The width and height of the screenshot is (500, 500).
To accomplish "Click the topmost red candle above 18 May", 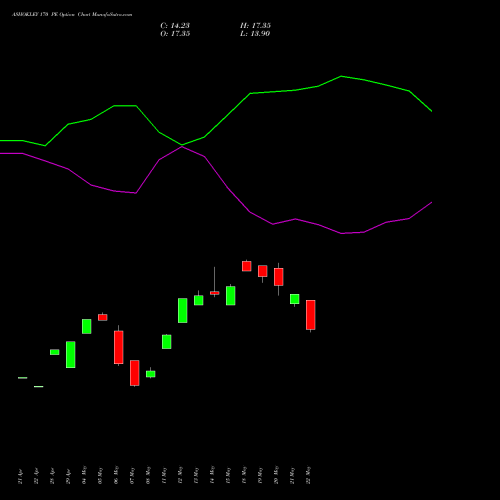I will point(247,266).
